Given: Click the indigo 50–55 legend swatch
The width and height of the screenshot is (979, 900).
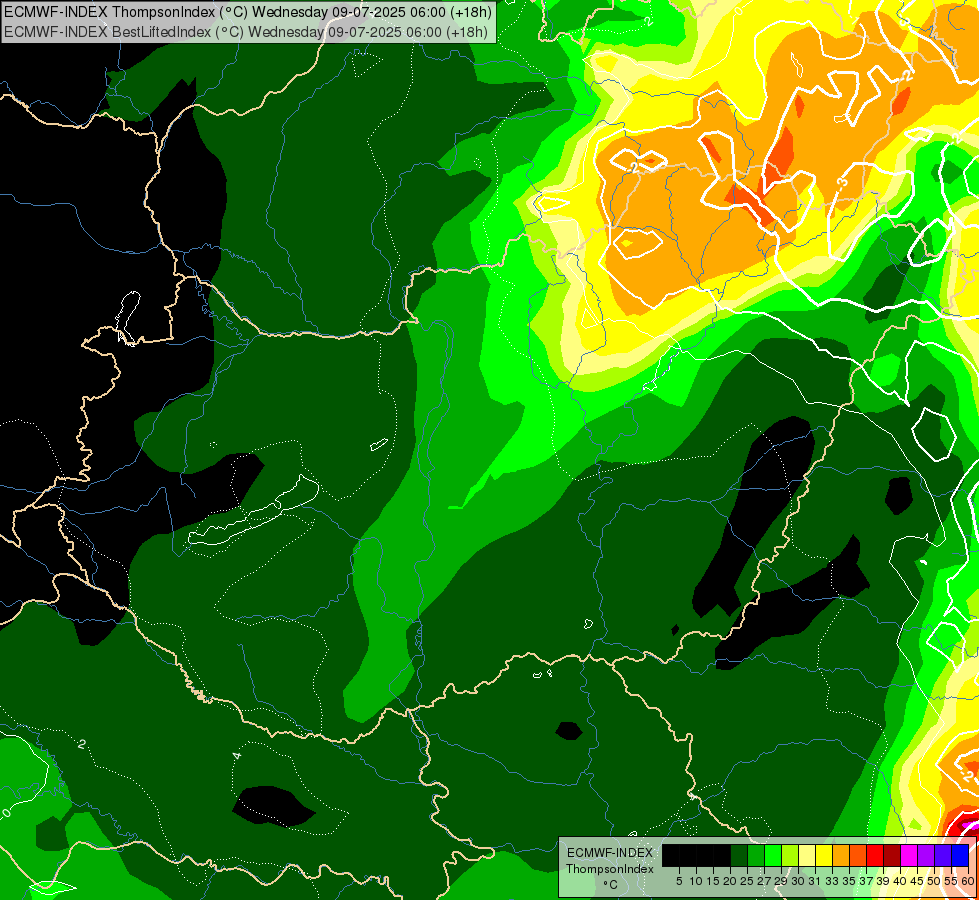Looking at the screenshot, I should pos(943,856).
